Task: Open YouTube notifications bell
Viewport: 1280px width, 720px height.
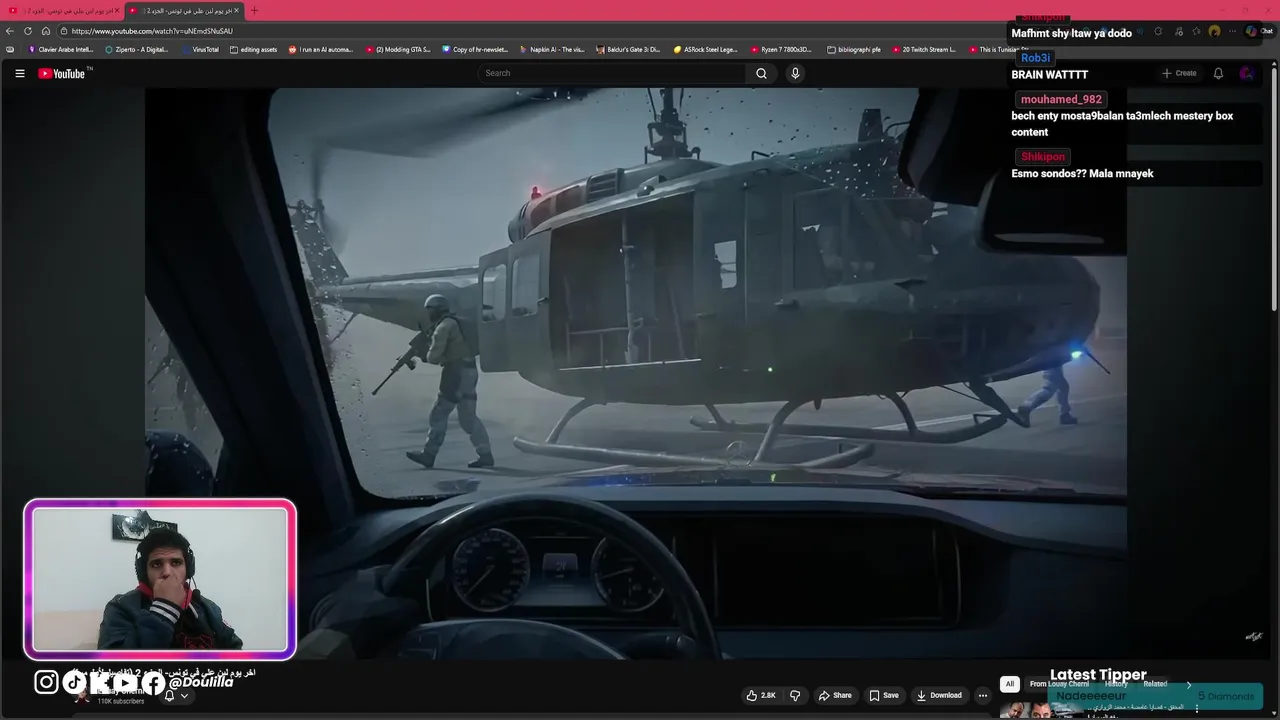Action: coord(1218,73)
